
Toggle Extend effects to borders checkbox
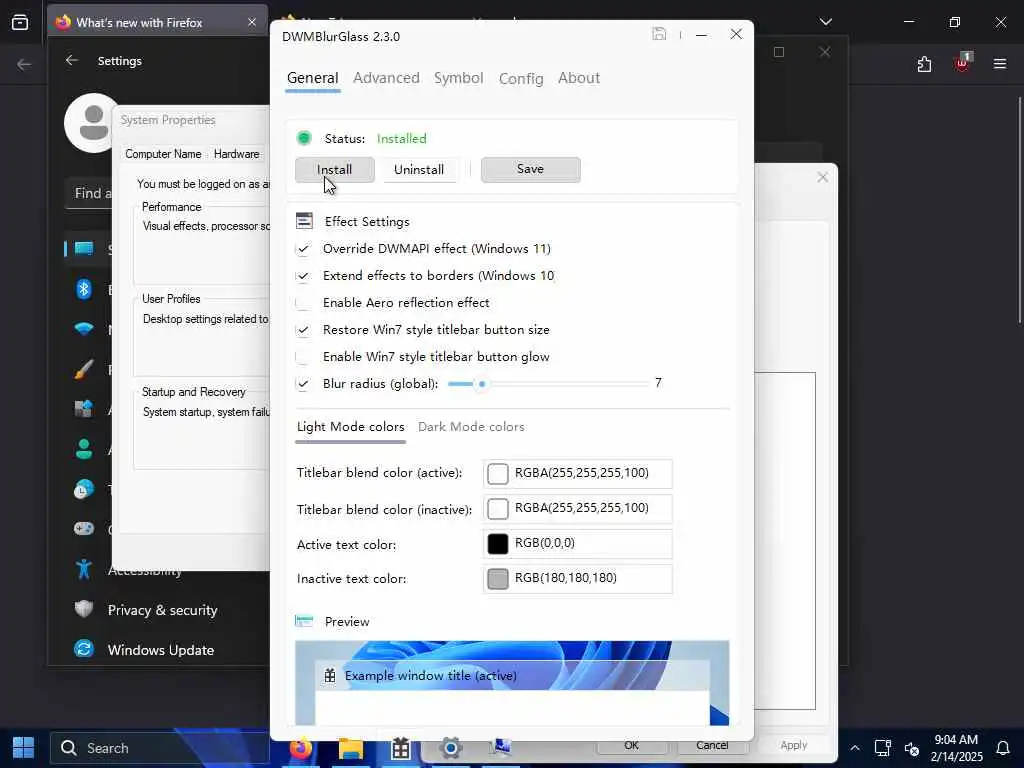pos(303,276)
